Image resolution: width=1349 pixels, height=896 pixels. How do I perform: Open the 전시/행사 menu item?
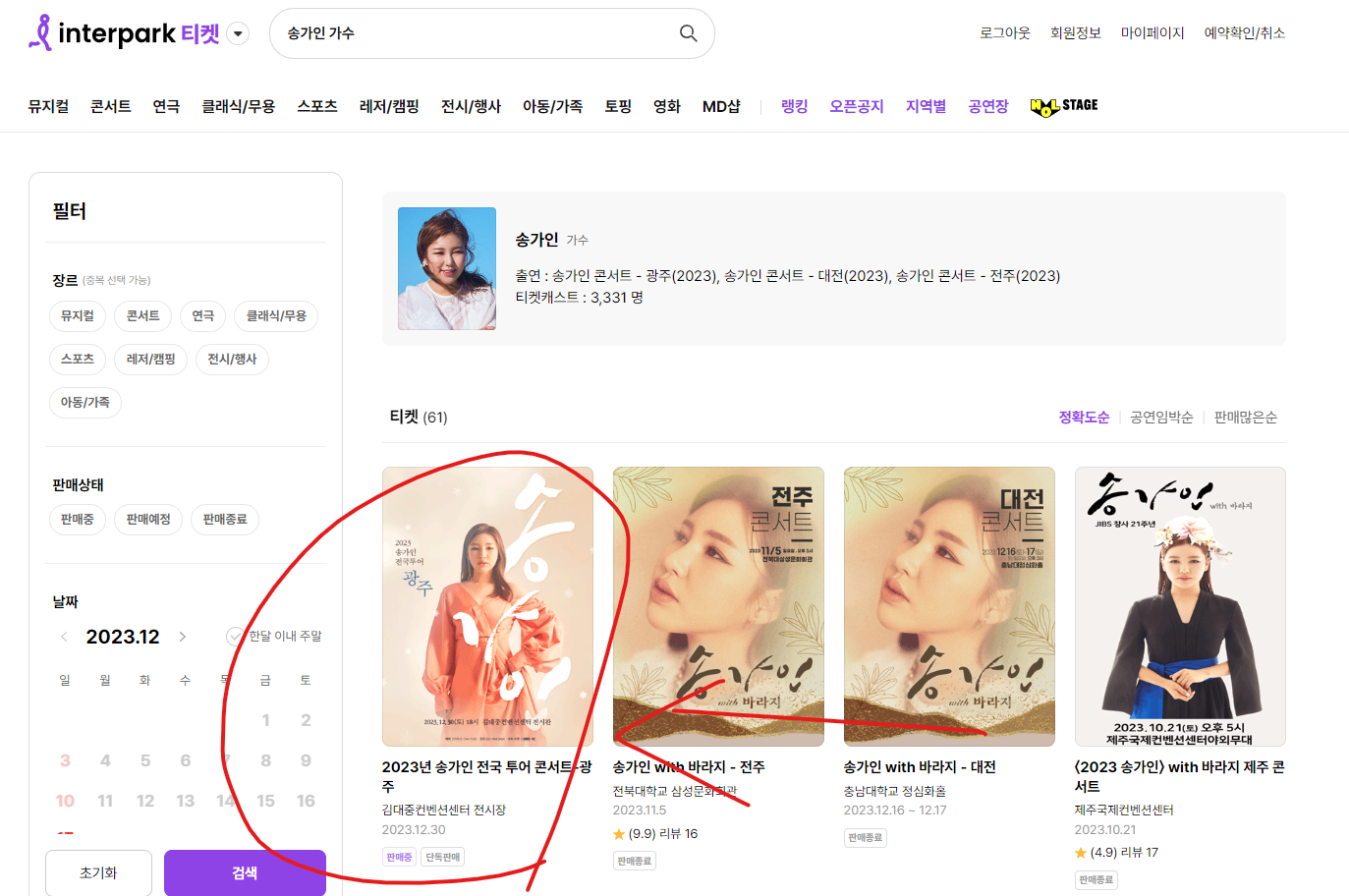coord(471,106)
